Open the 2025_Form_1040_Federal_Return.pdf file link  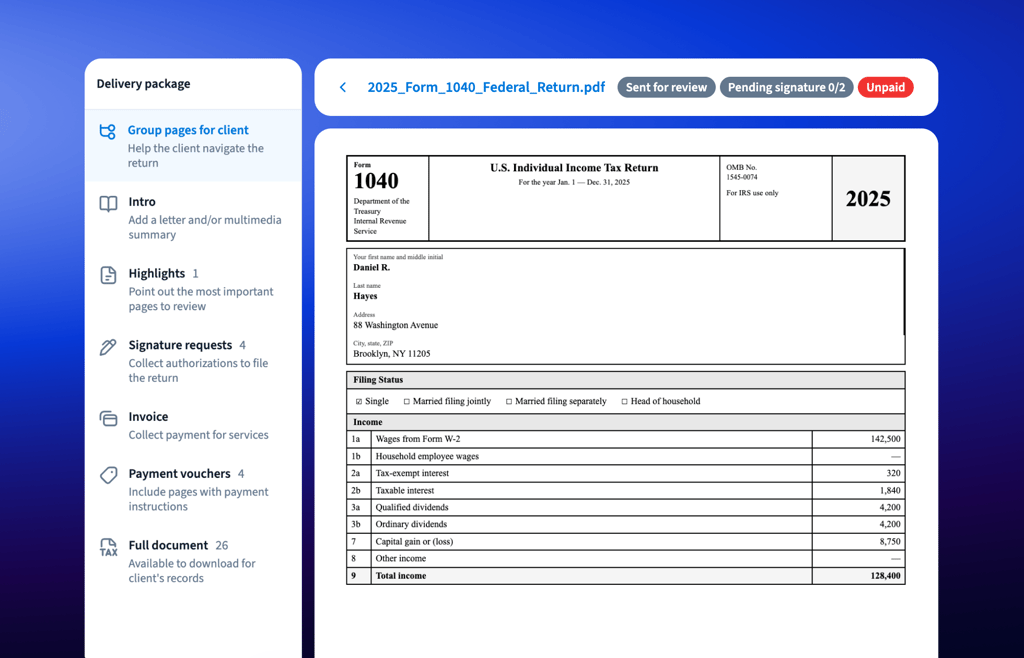click(x=486, y=87)
